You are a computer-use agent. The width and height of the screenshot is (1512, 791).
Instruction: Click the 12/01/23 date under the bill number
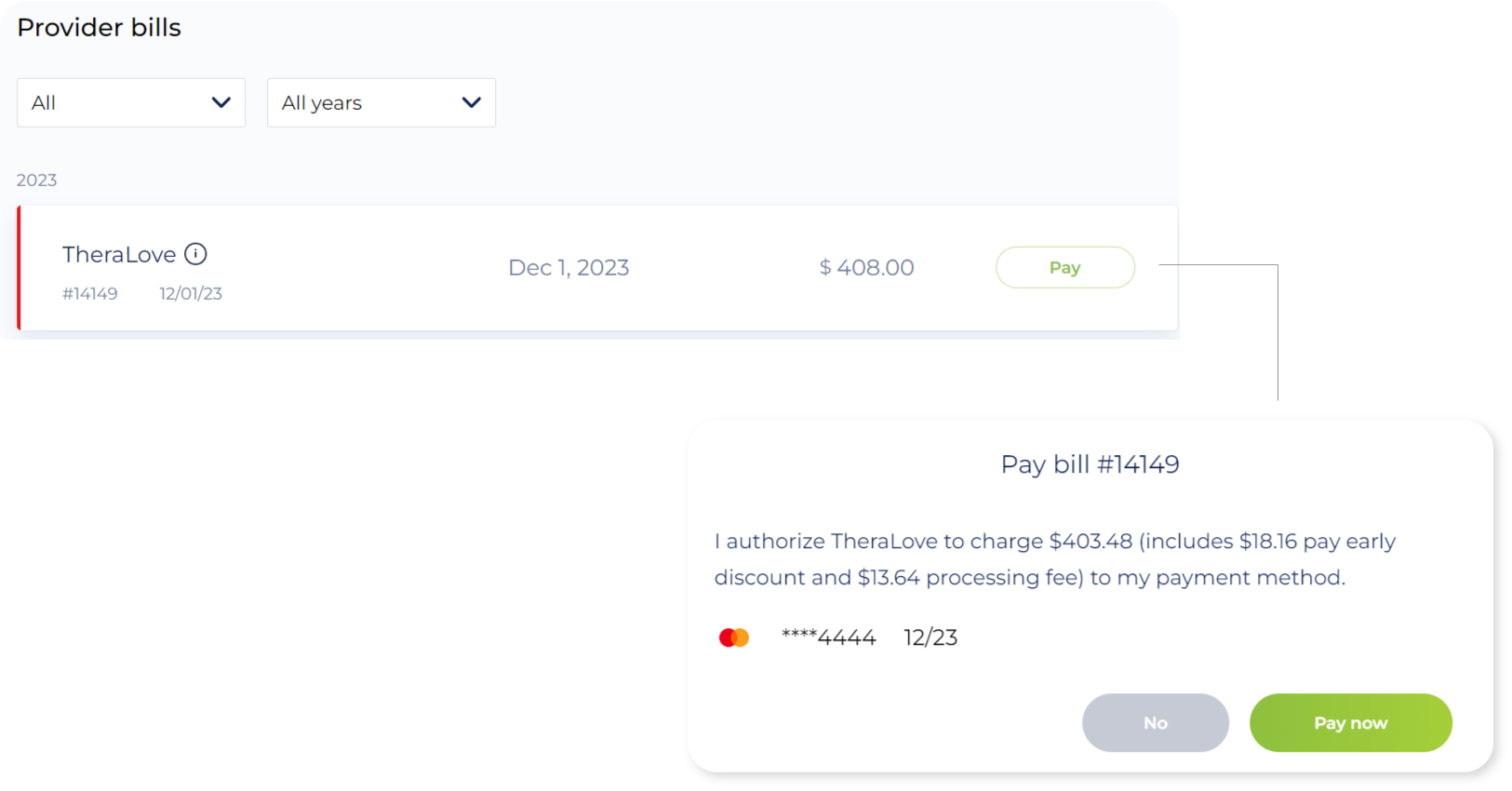point(190,293)
